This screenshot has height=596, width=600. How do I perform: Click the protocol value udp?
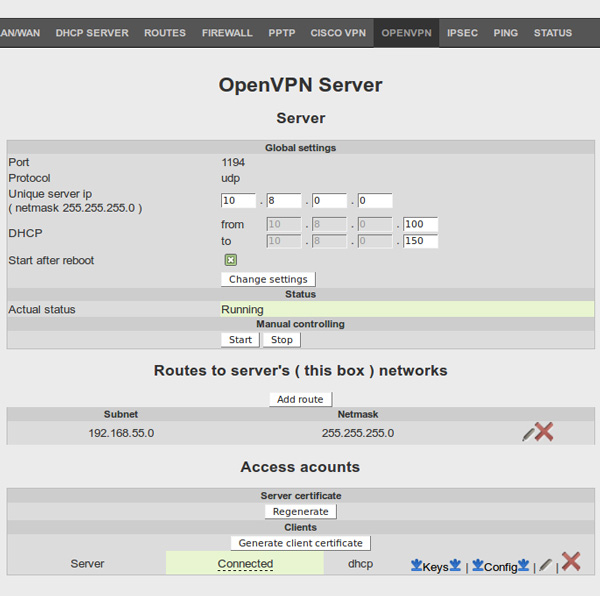230,179
